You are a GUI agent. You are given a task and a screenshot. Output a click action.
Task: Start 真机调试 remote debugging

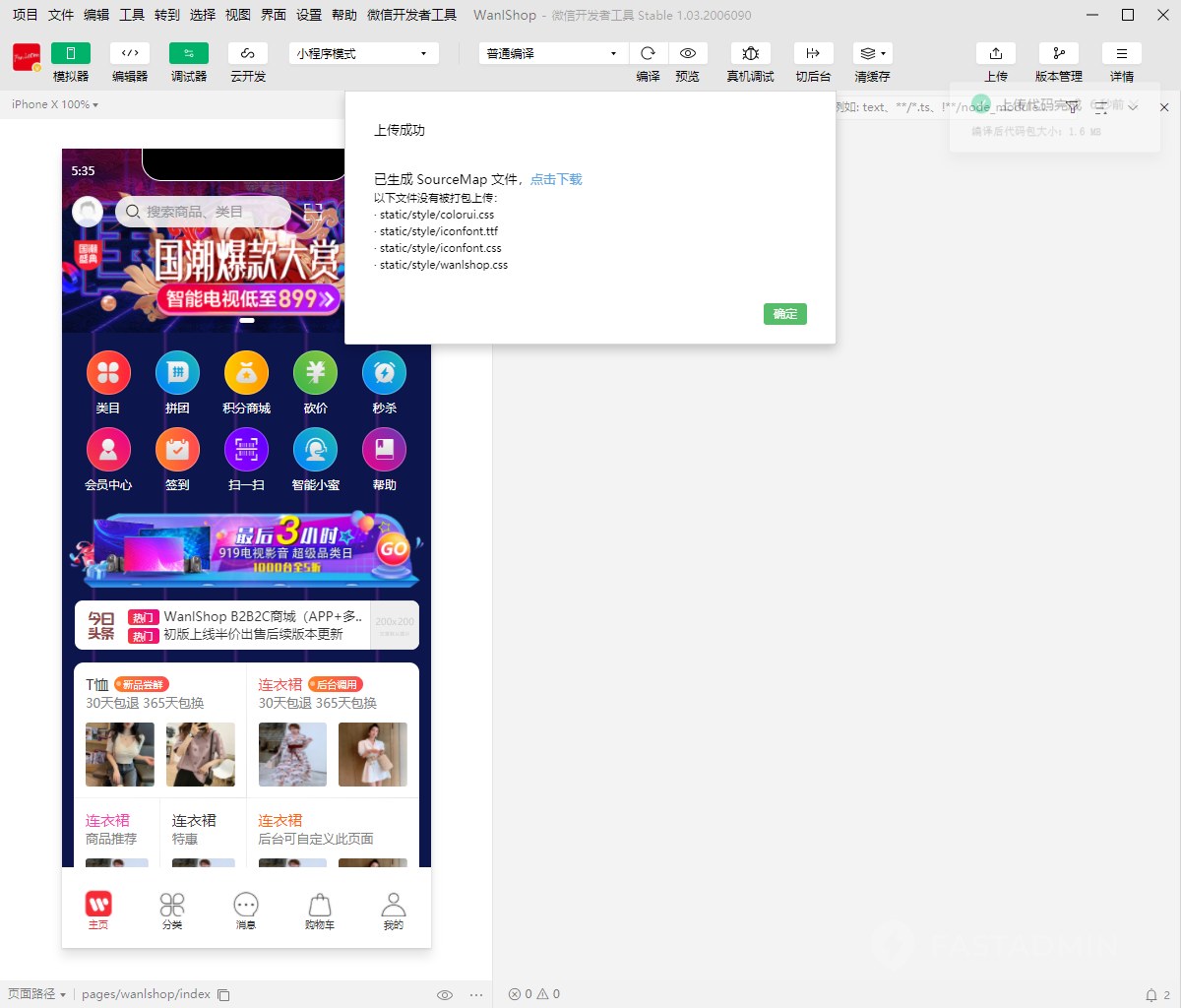point(750,53)
